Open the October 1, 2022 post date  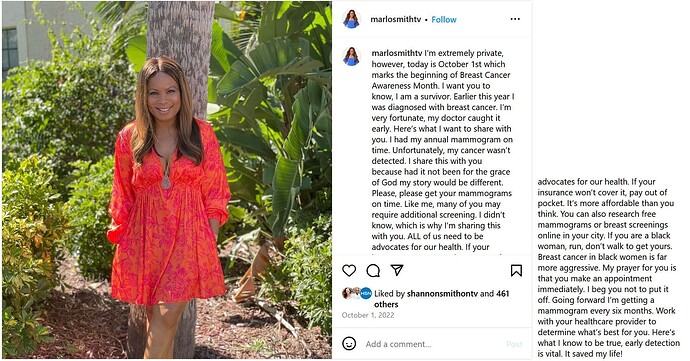click(x=368, y=315)
